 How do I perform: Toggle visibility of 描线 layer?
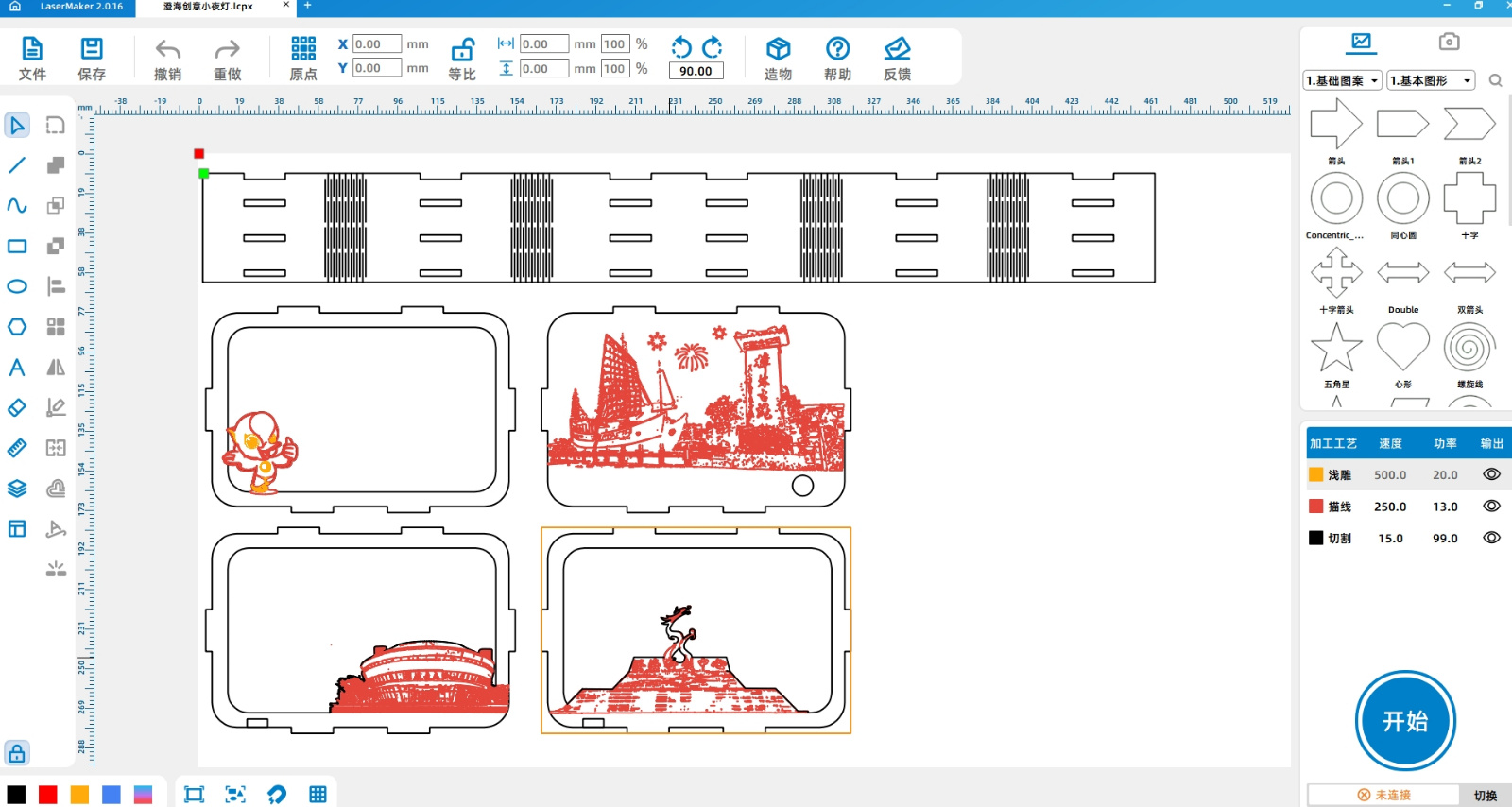click(1491, 507)
